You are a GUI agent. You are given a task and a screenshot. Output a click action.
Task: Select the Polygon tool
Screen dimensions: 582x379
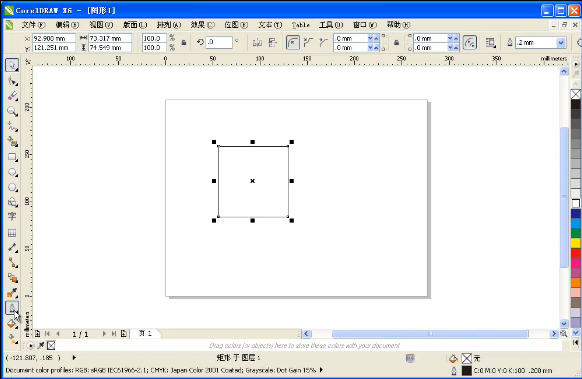tap(12, 187)
